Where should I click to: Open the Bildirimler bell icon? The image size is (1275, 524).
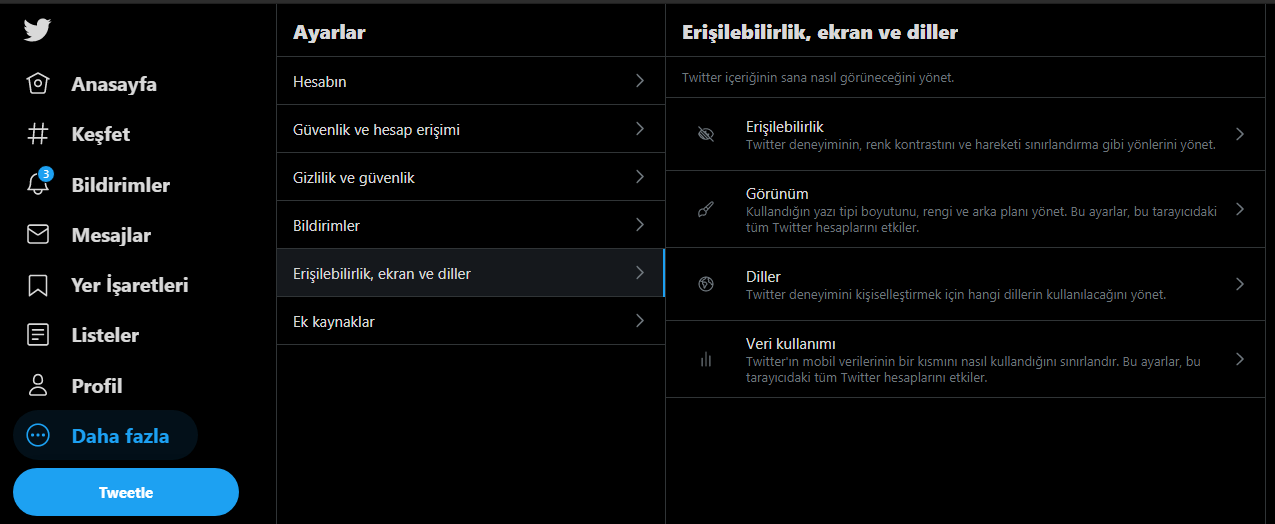(38, 185)
